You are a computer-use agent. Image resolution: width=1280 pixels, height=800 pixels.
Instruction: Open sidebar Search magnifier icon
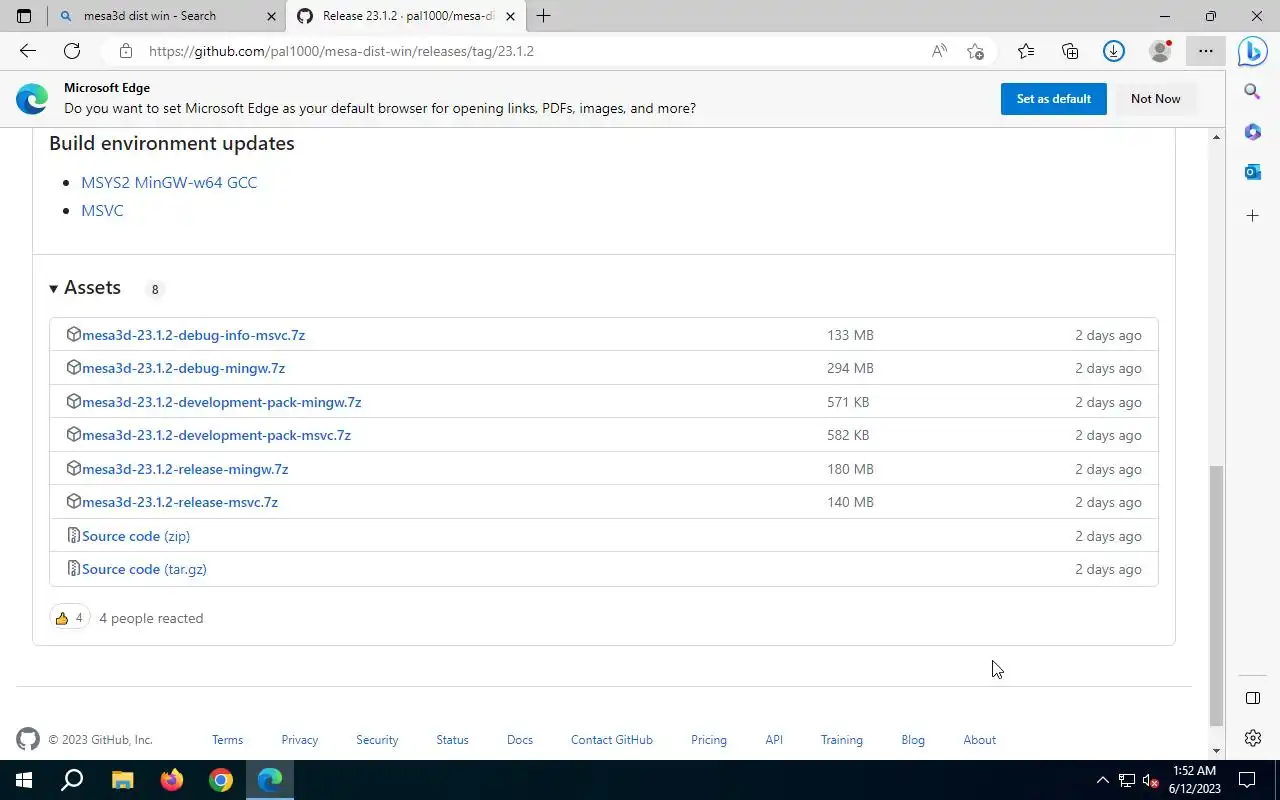(1252, 92)
